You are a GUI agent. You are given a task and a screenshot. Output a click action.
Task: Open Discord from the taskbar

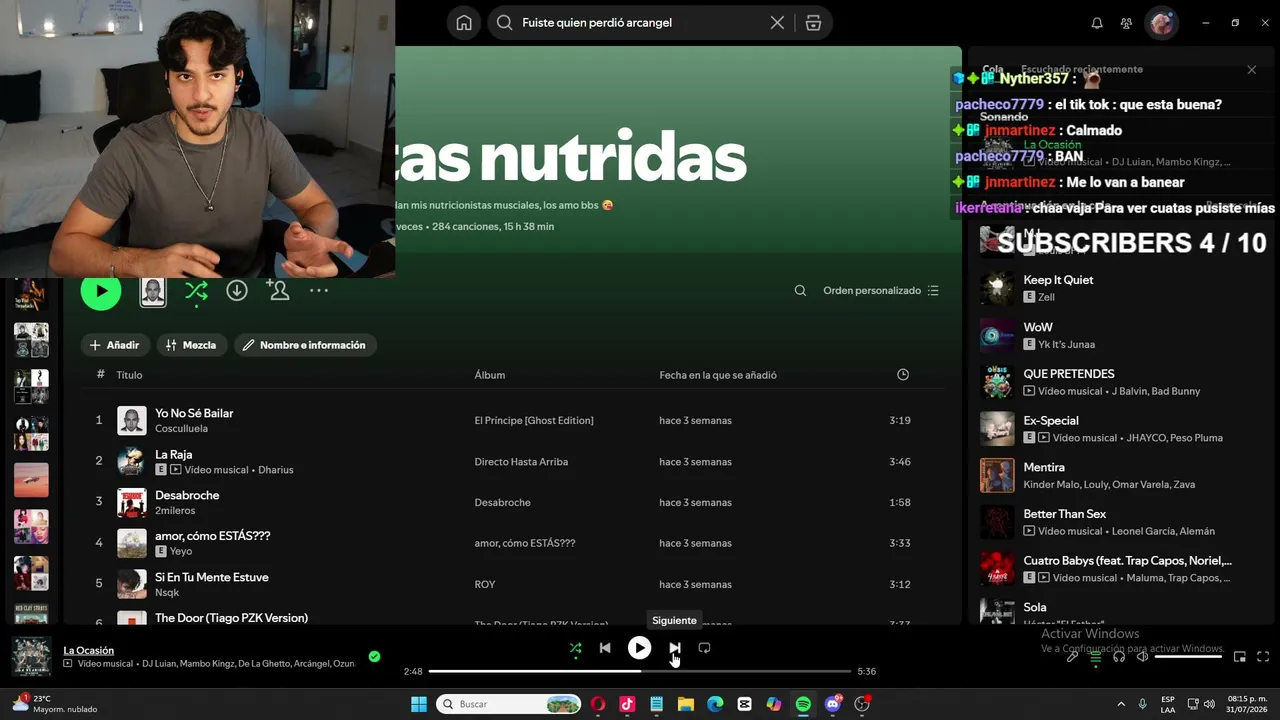coord(833,704)
